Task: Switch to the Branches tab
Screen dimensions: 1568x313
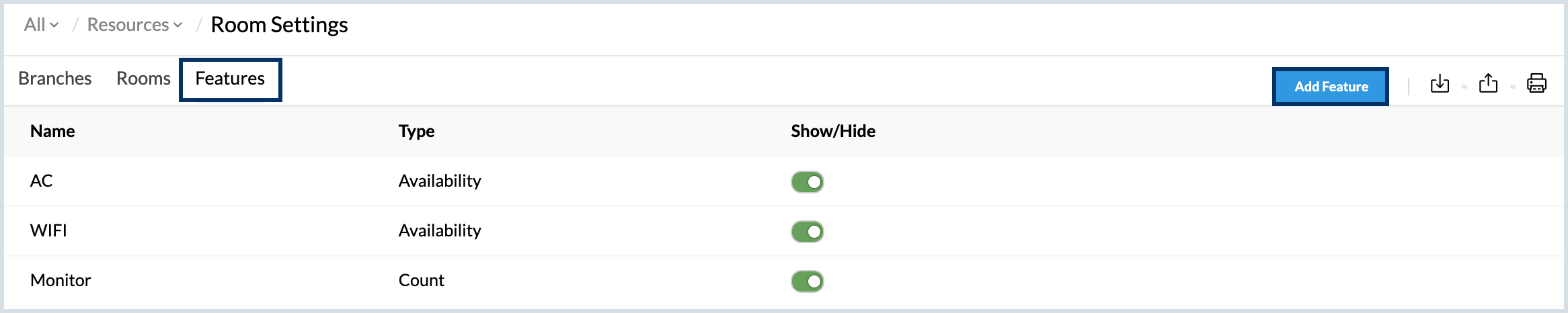Action: (x=55, y=79)
